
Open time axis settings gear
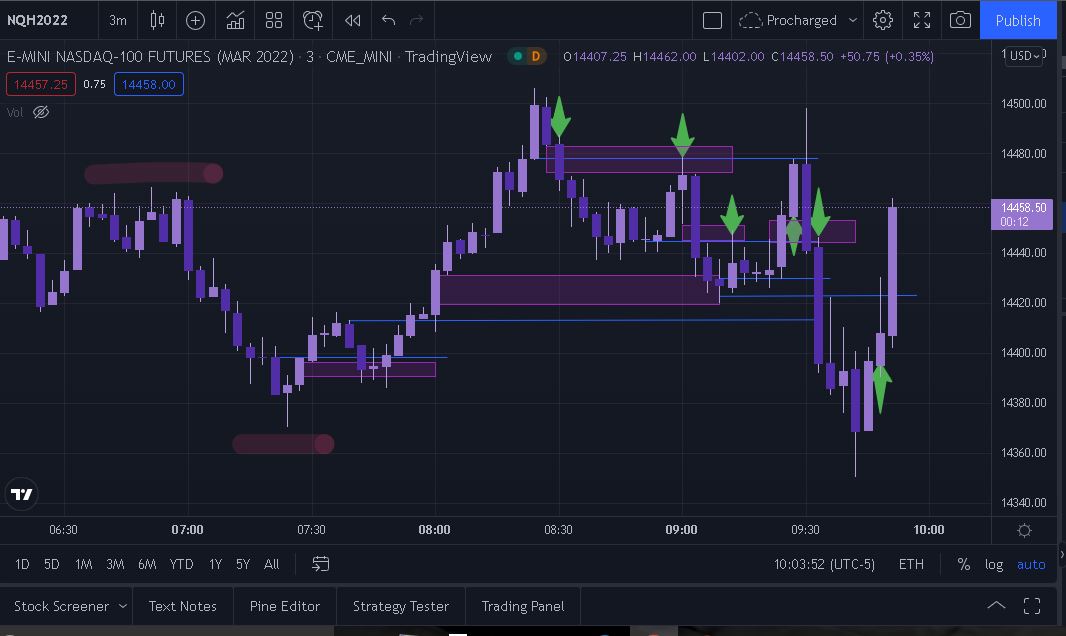[x=1025, y=530]
